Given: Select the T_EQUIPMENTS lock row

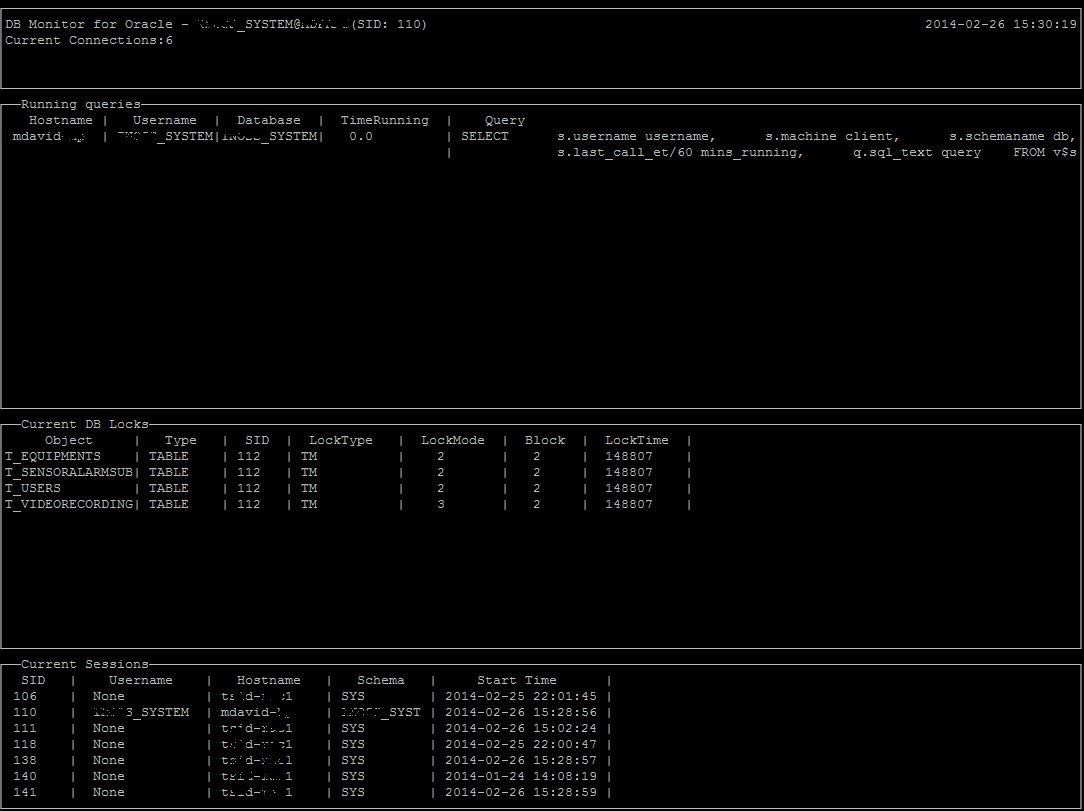Looking at the screenshot, I should (348, 456).
